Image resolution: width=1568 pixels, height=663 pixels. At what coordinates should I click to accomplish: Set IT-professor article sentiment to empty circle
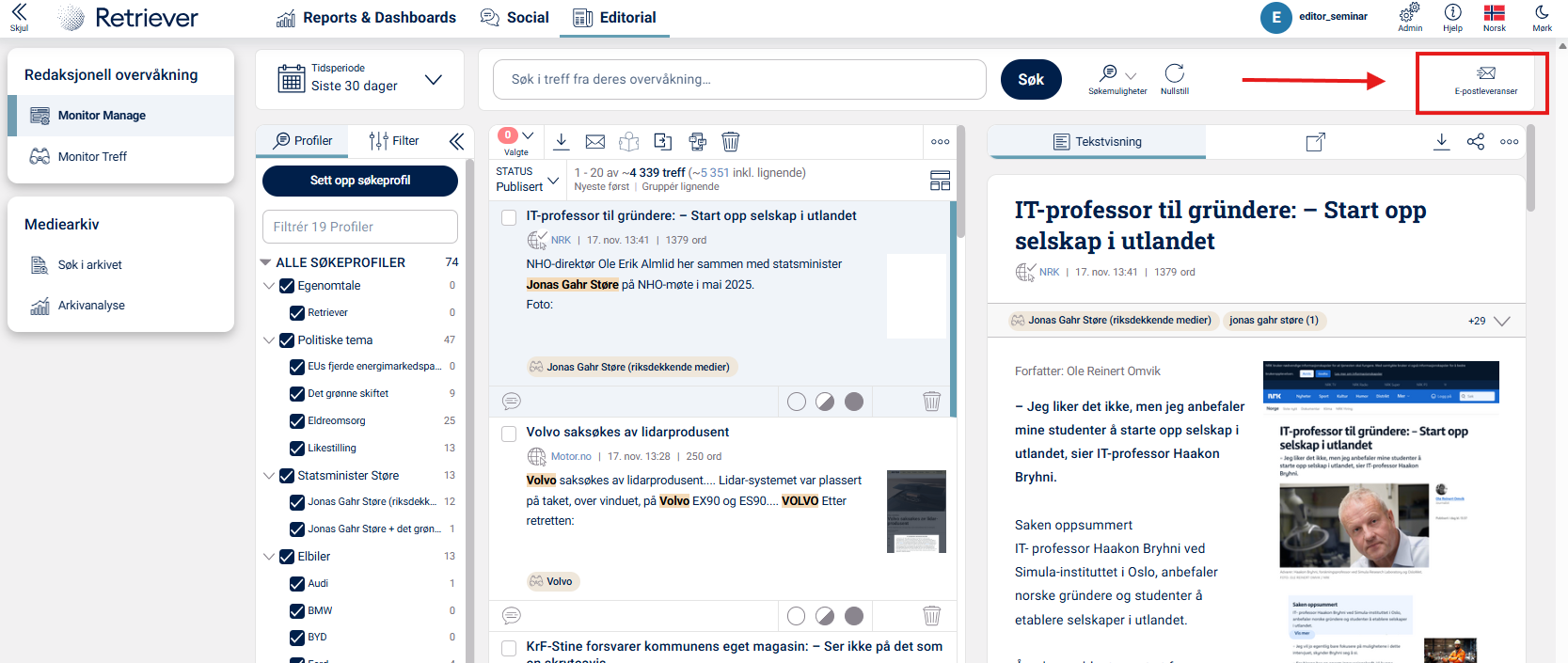[797, 402]
